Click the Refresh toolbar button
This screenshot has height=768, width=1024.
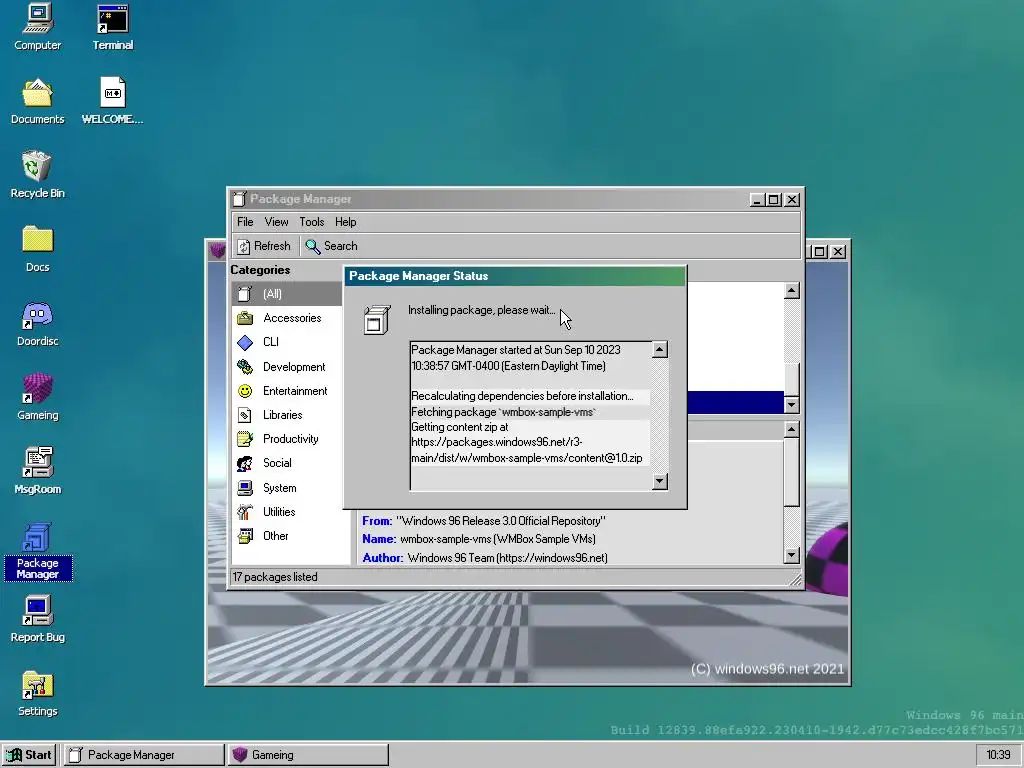coord(264,246)
